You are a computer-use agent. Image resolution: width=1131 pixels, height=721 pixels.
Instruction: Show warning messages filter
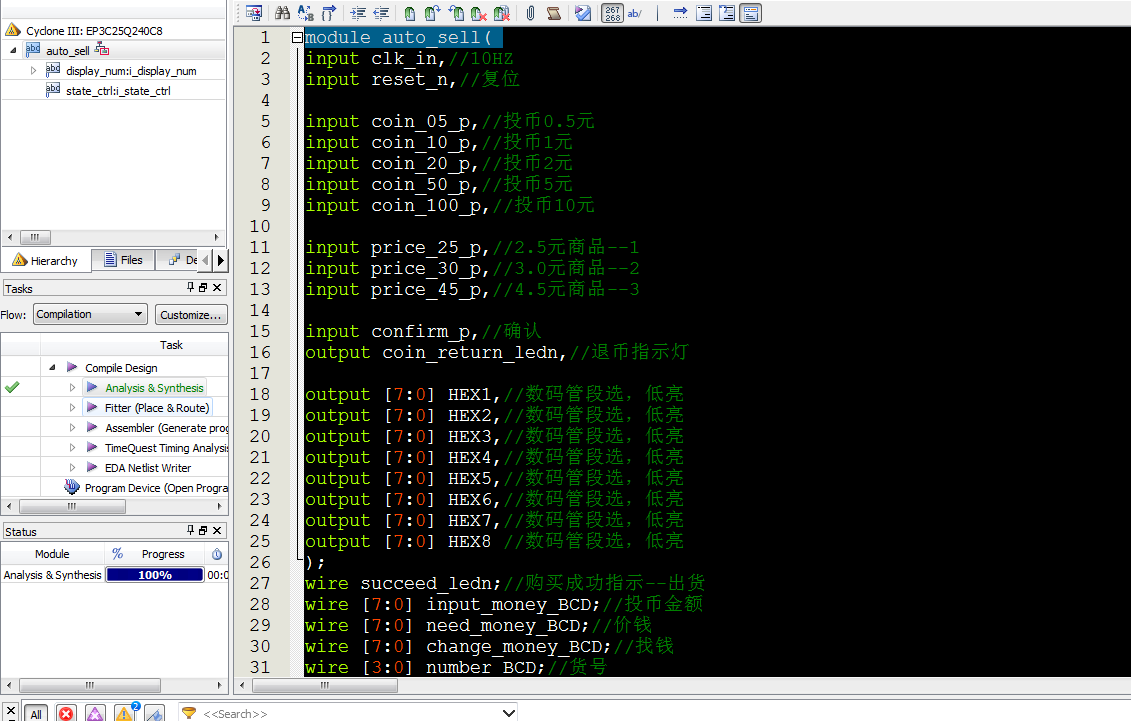pyautogui.click(x=125, y=714)
